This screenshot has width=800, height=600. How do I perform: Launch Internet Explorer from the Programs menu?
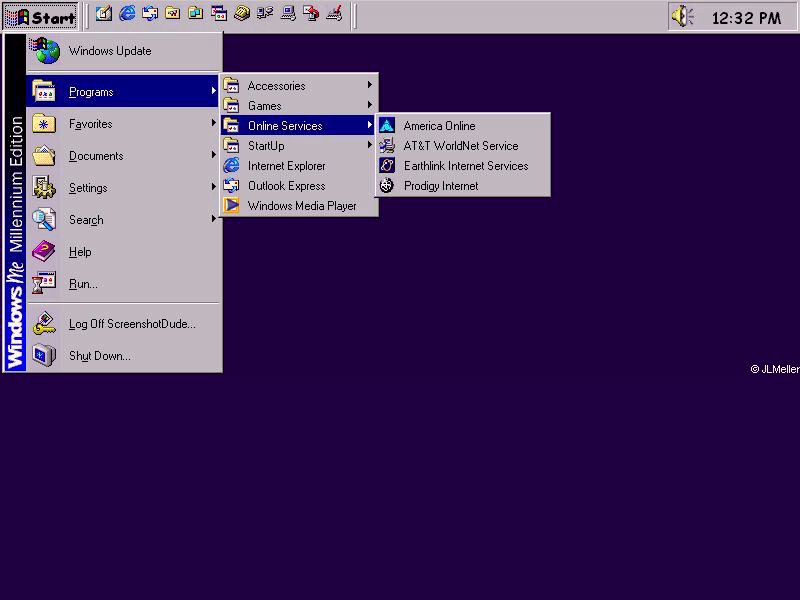click(299, 166)
